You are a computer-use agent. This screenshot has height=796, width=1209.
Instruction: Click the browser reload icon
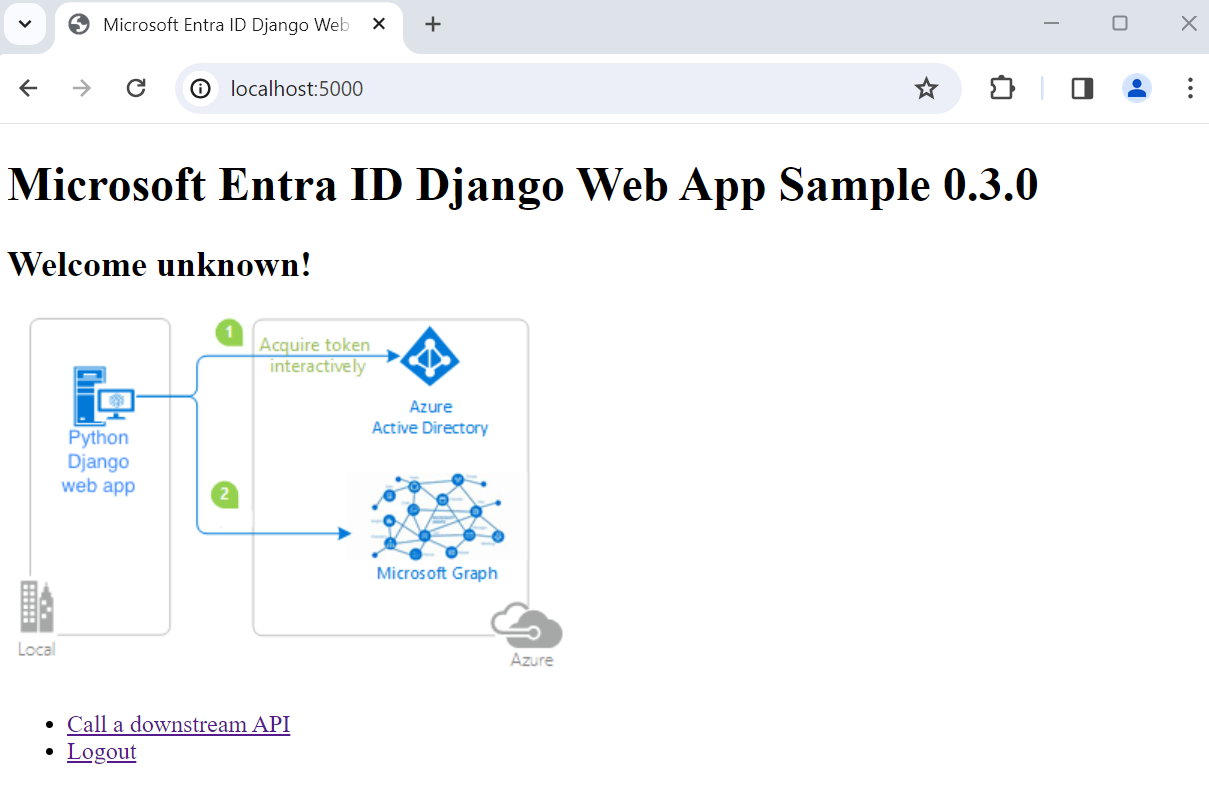tap(135, 88)
